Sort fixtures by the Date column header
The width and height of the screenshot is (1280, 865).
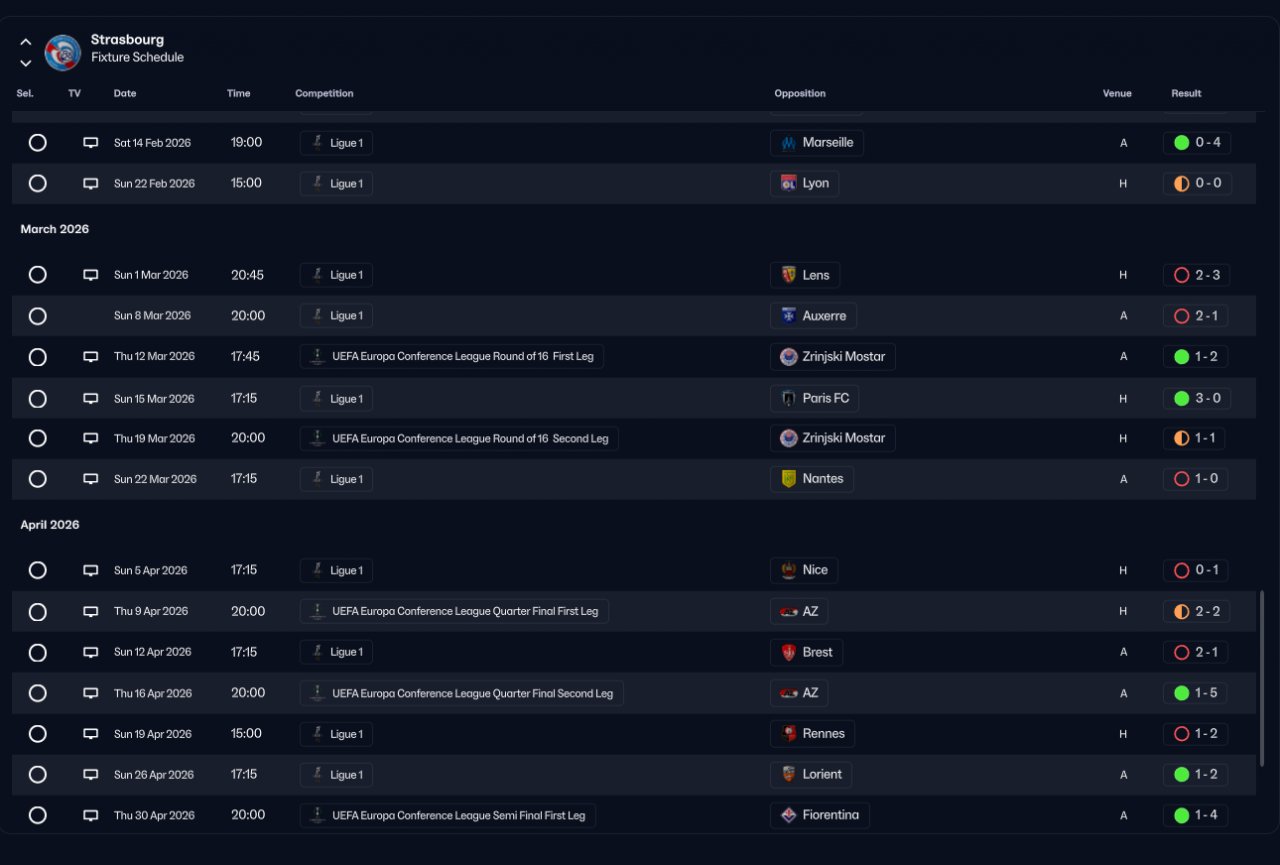(125, 94)
